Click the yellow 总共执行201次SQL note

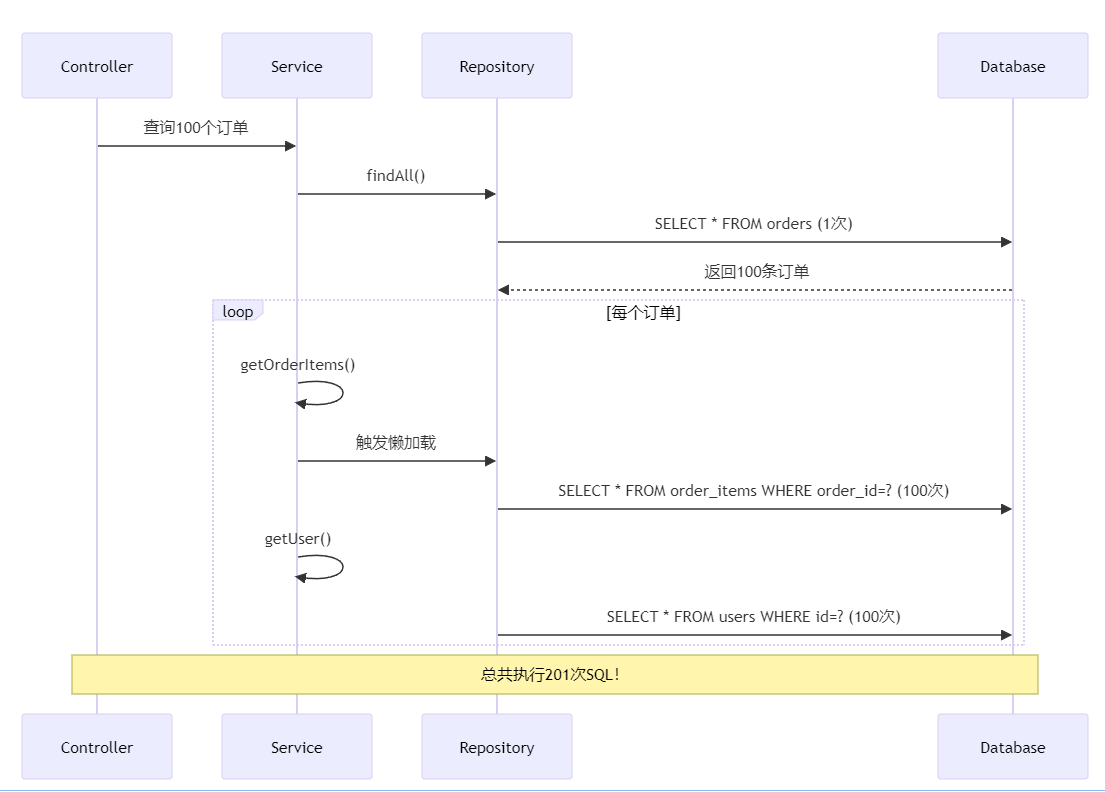555,674
